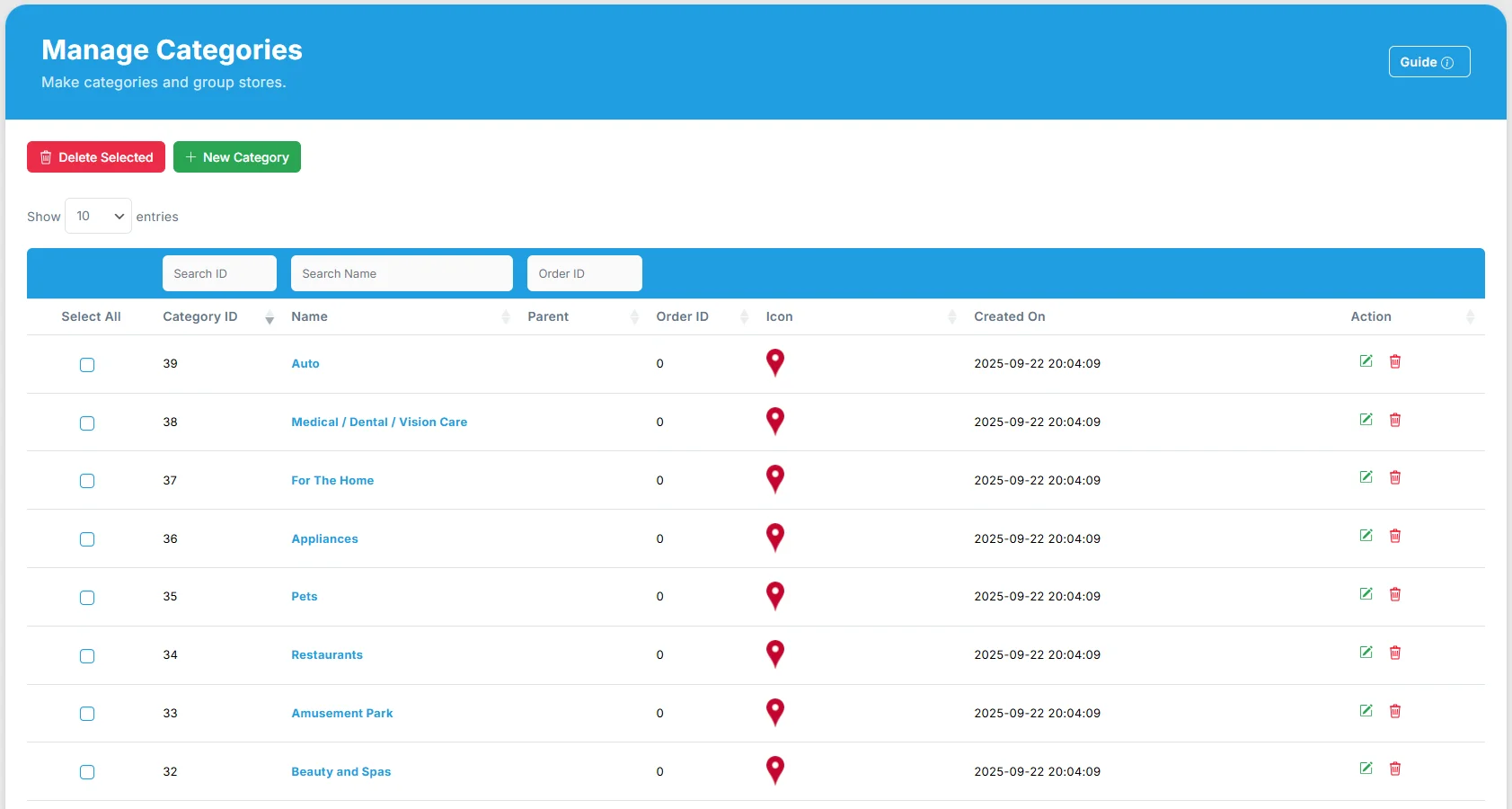Open edit for the Pets category
The image size is (1512, 809).
click(1366, 594)
